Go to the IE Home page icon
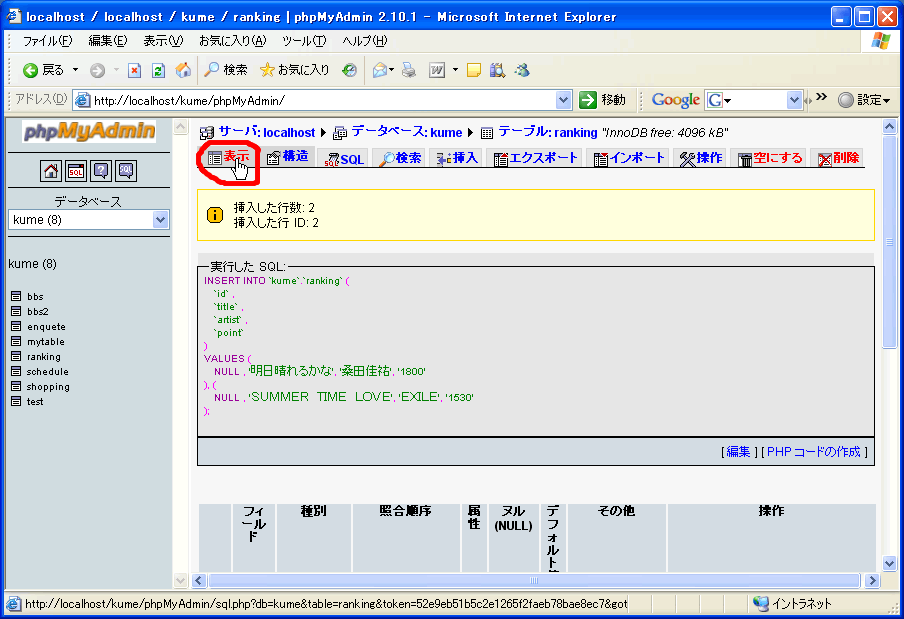The image size is (904, 619). (183, 70)
